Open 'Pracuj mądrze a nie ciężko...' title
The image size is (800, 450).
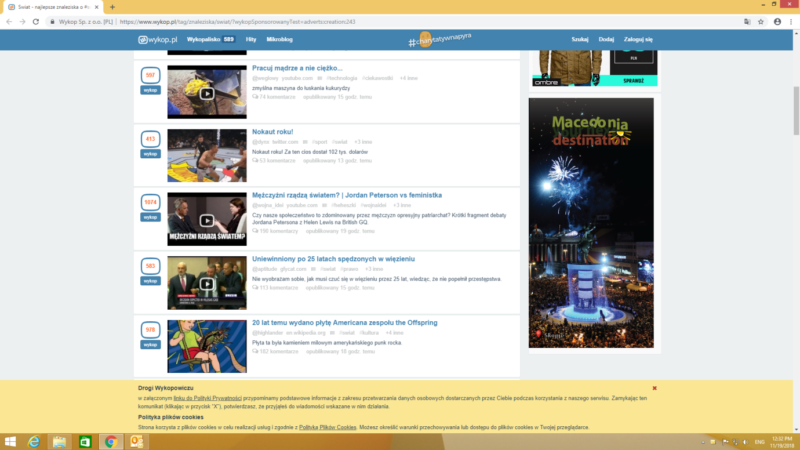297,68
